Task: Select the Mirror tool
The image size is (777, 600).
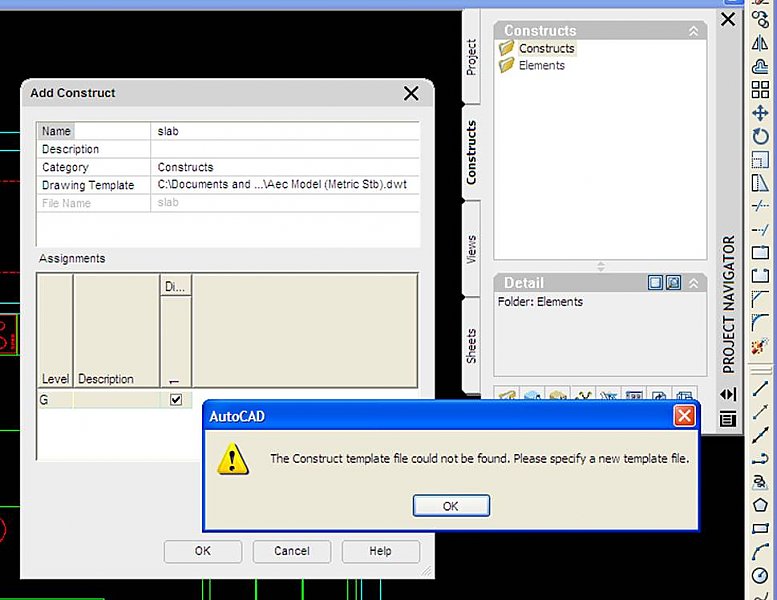Action: click(760, 44)
